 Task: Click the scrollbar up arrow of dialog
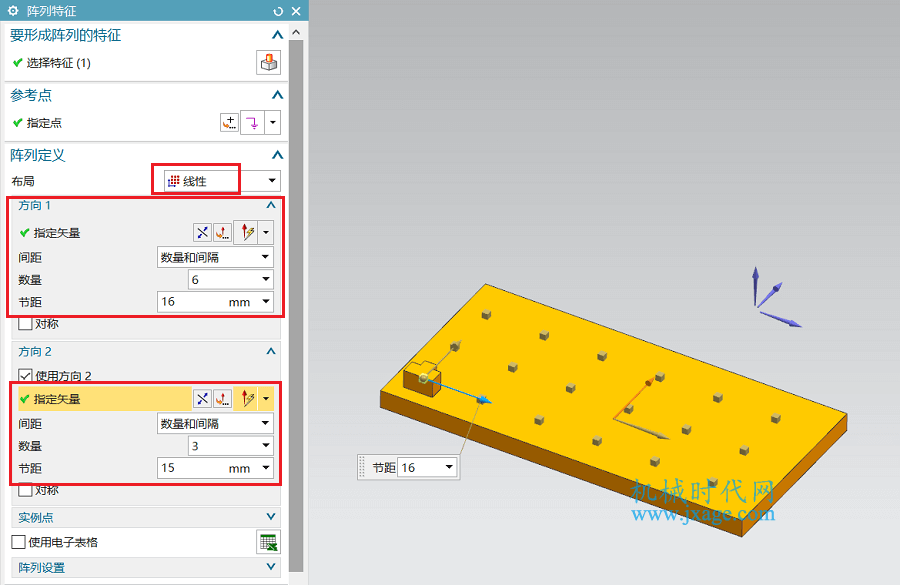tap(296, 32)
